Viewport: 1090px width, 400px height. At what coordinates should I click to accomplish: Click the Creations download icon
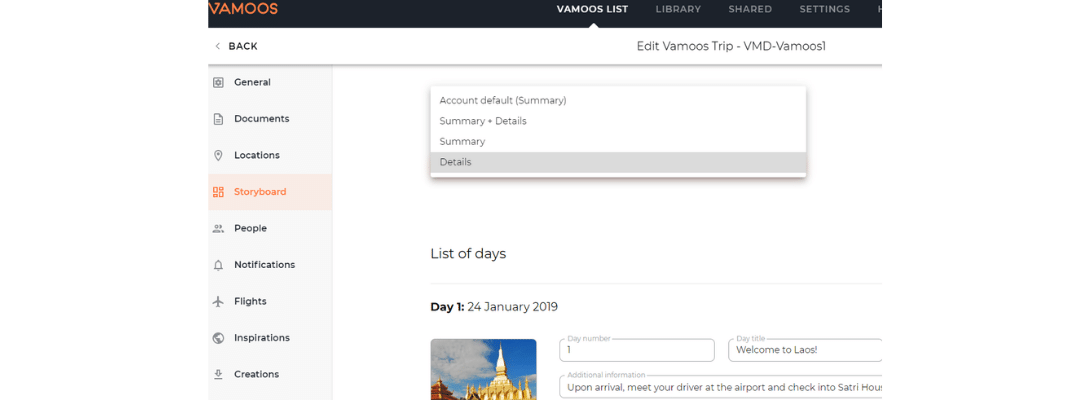point(218,374)
